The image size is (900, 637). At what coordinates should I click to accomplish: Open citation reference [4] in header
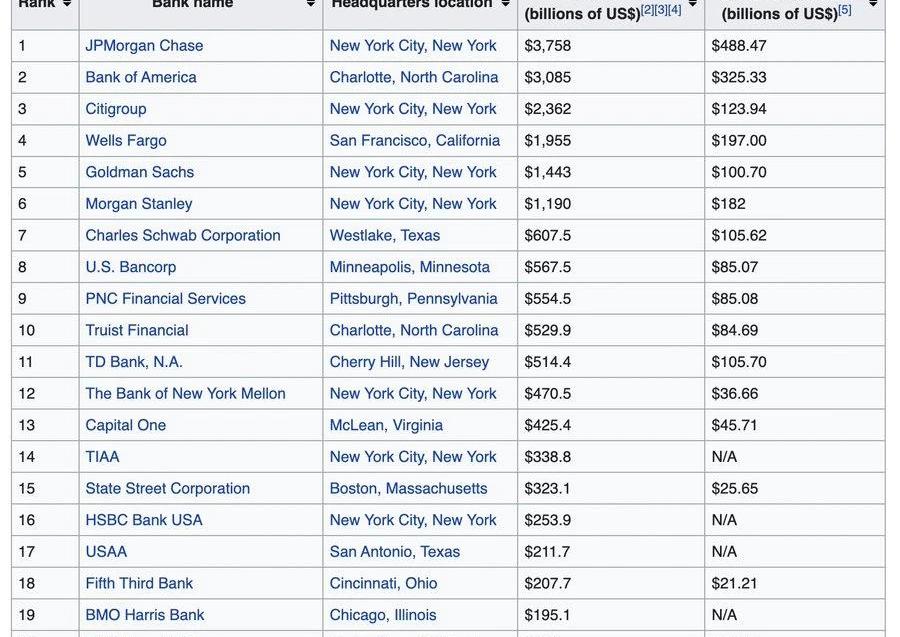[675, 10]
